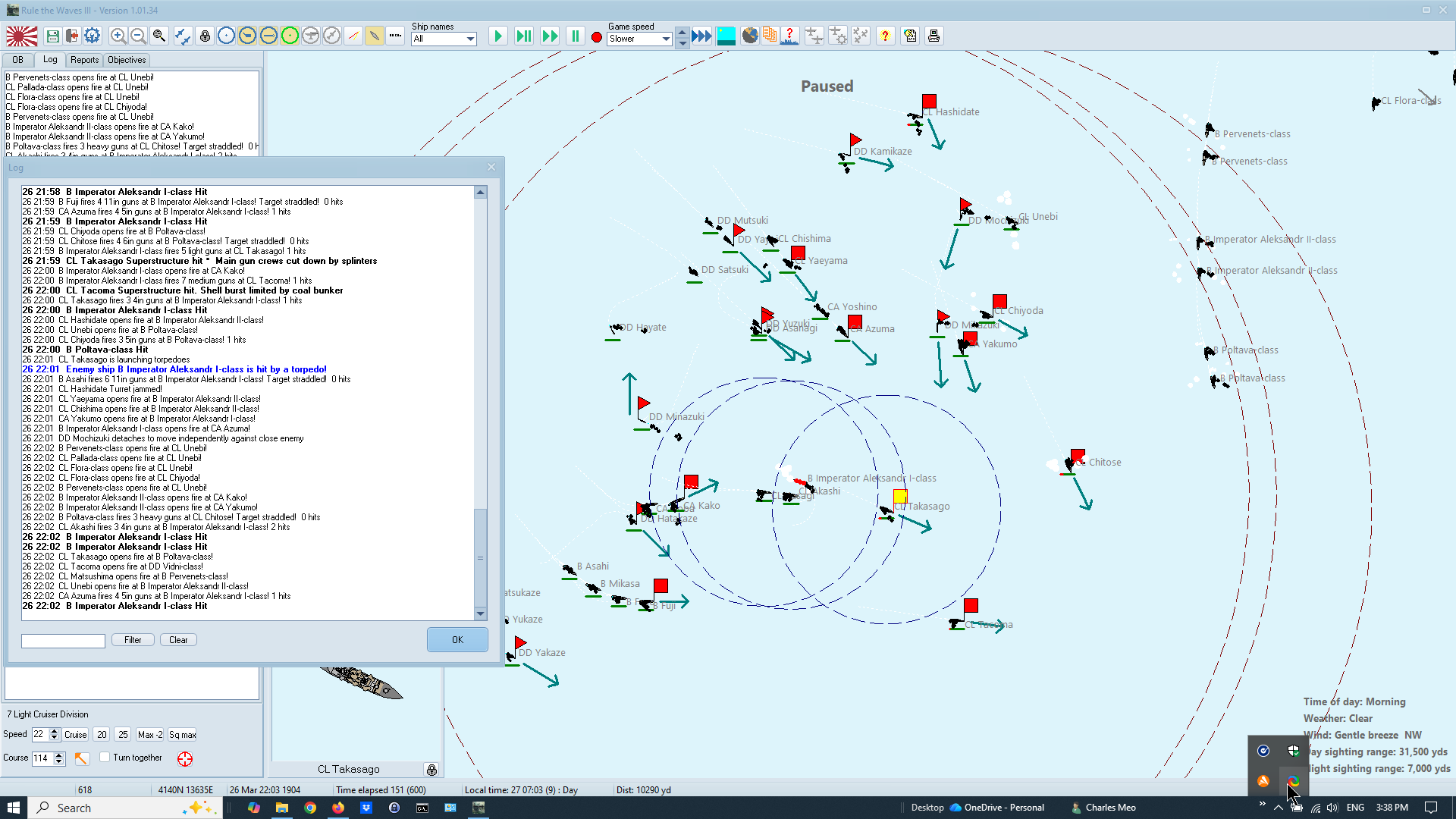Click the notes and pencil icon
The height and width of the screenshot is (819, 1456).
click(x=911, y=36)
